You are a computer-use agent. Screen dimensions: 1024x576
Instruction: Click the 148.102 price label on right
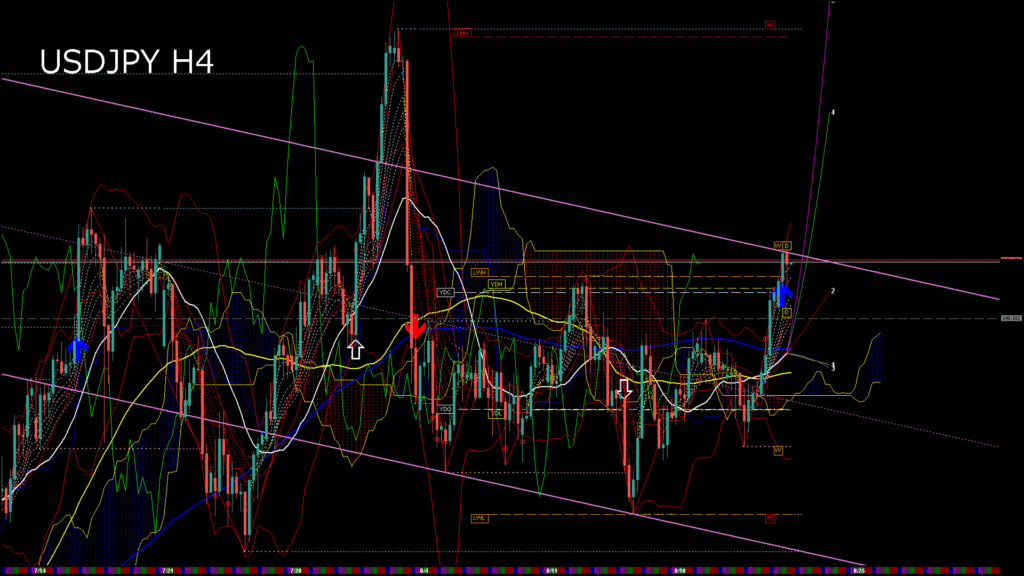point(1010,319)
